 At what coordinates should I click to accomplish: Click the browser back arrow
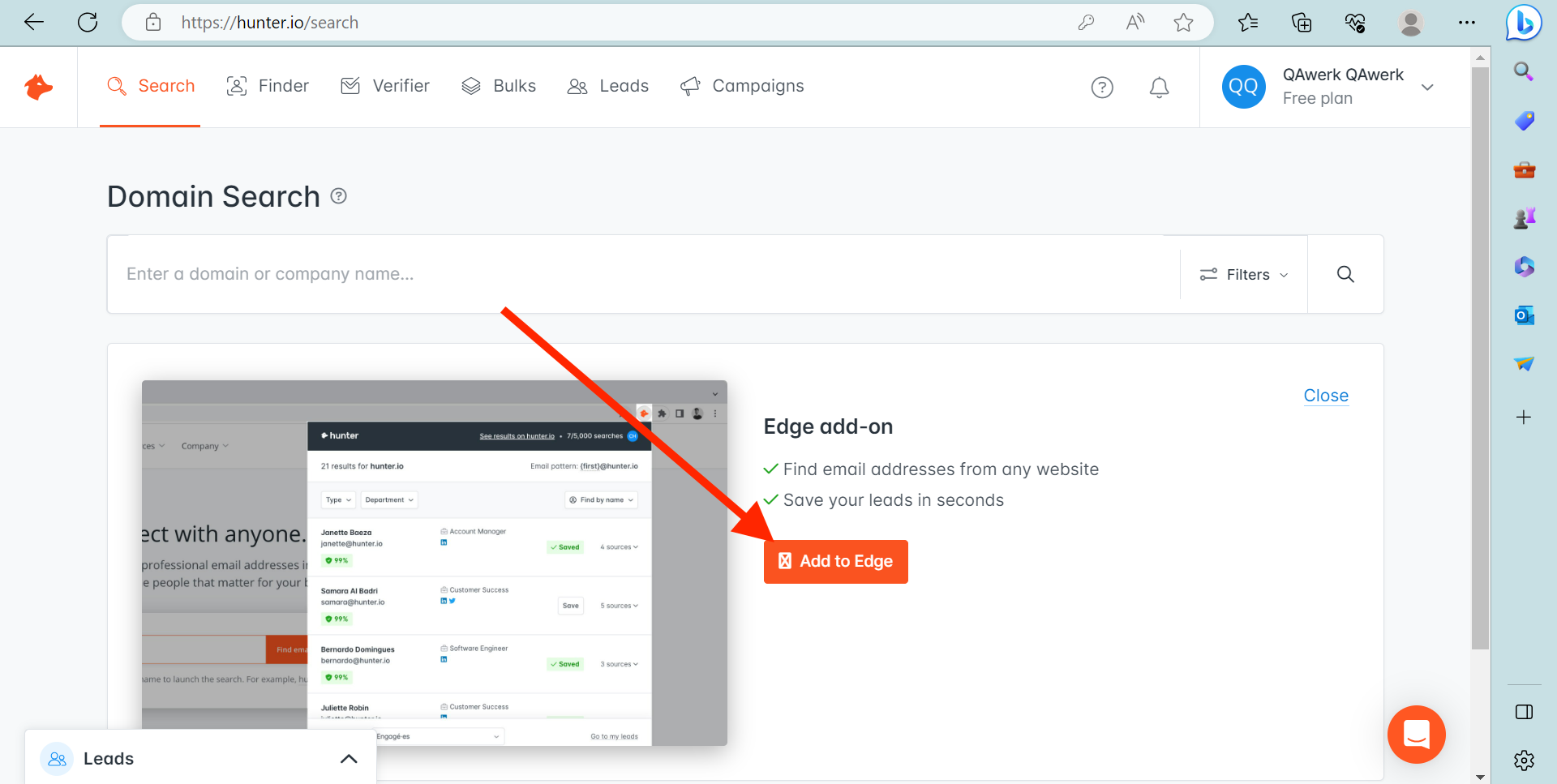tap(34, 22)
